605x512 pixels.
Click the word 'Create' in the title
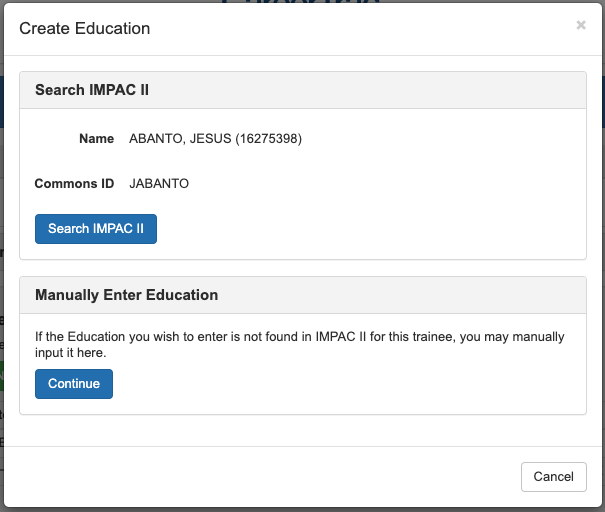click(x=43, y=28)
